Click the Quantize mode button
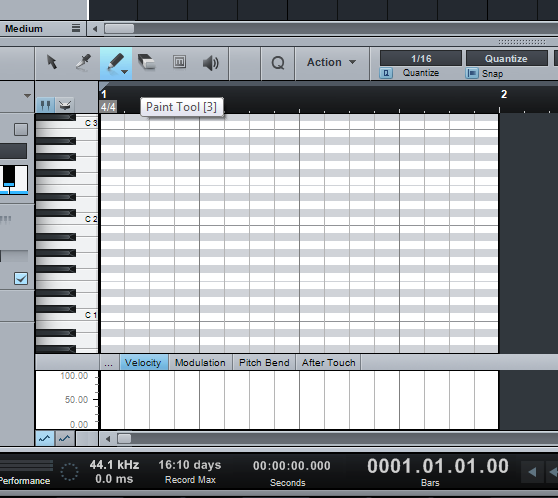The width and height of the screenshot is (558, 498). (x=506, y=58)
